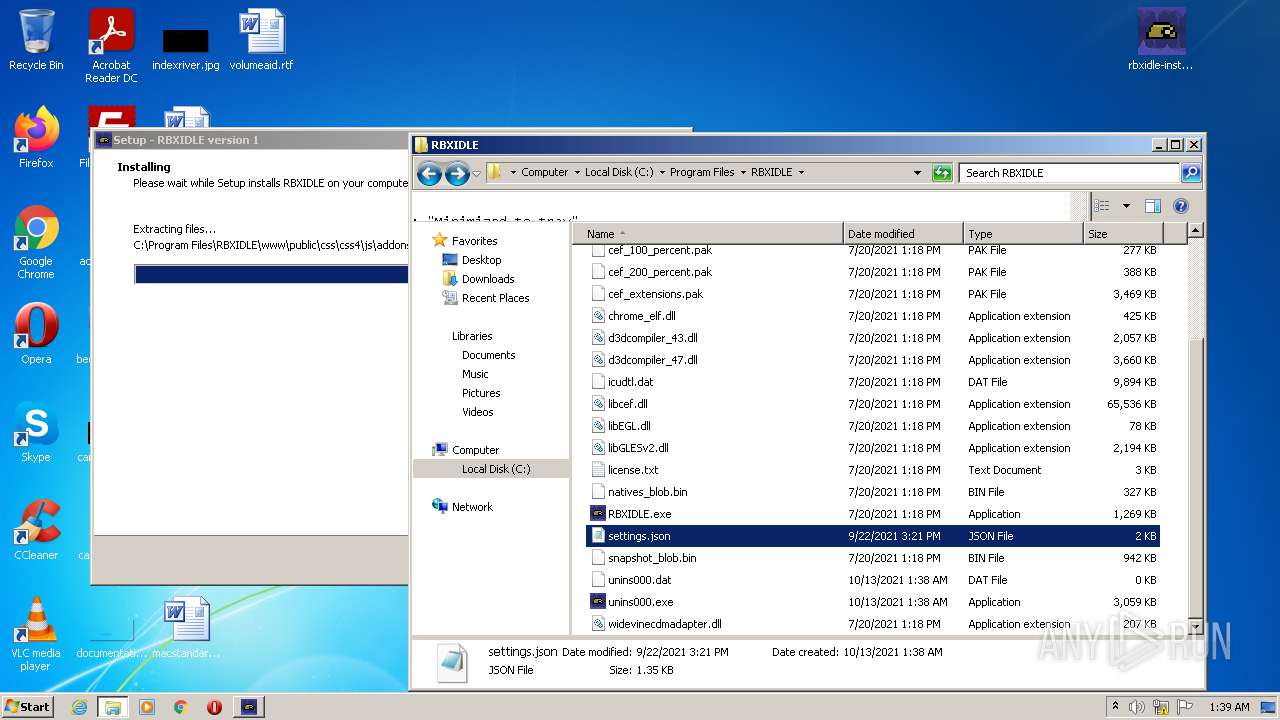Open VLC media player shortcut

(36, 634)
